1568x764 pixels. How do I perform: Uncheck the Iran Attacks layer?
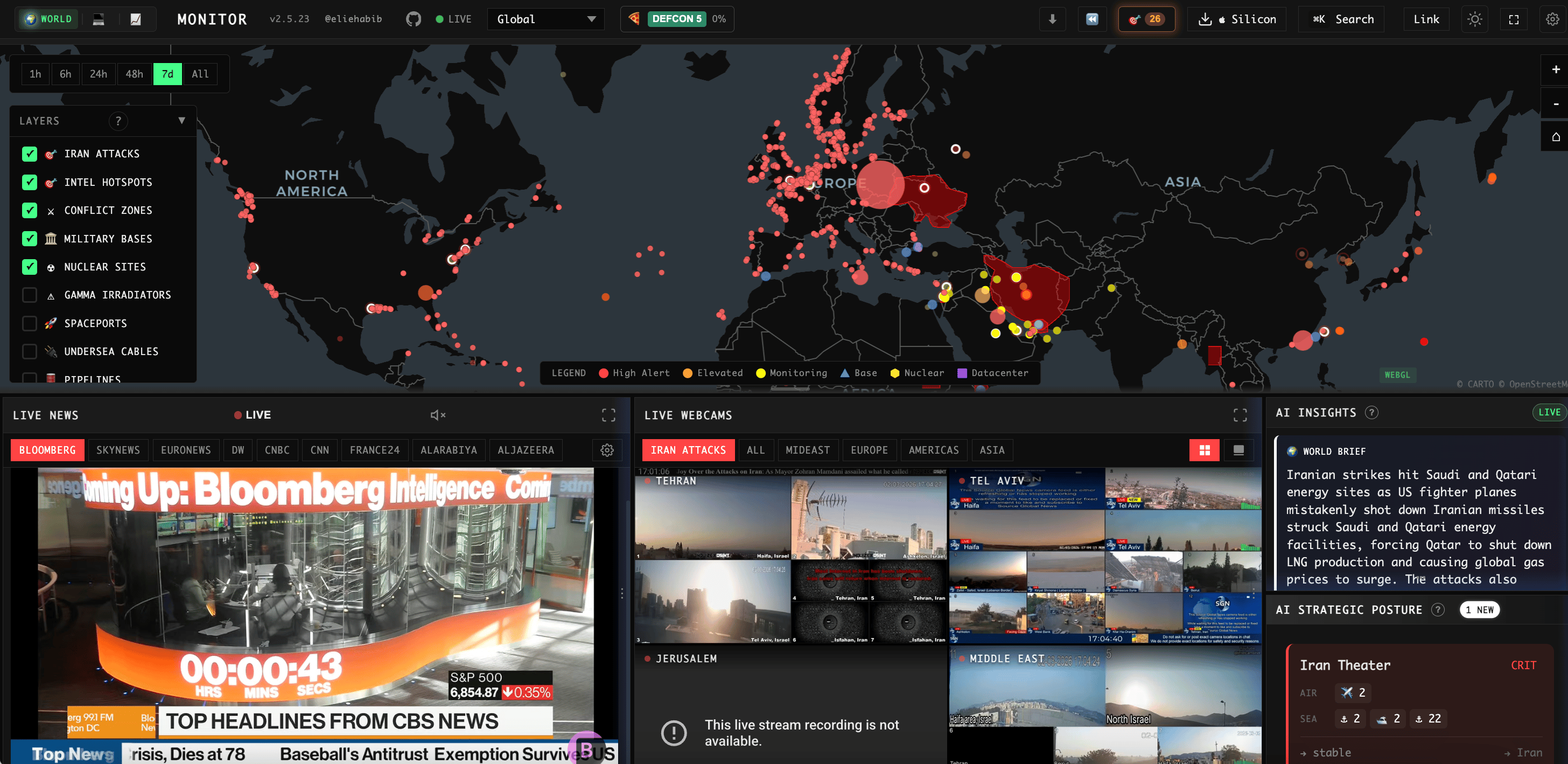point(29,154)
